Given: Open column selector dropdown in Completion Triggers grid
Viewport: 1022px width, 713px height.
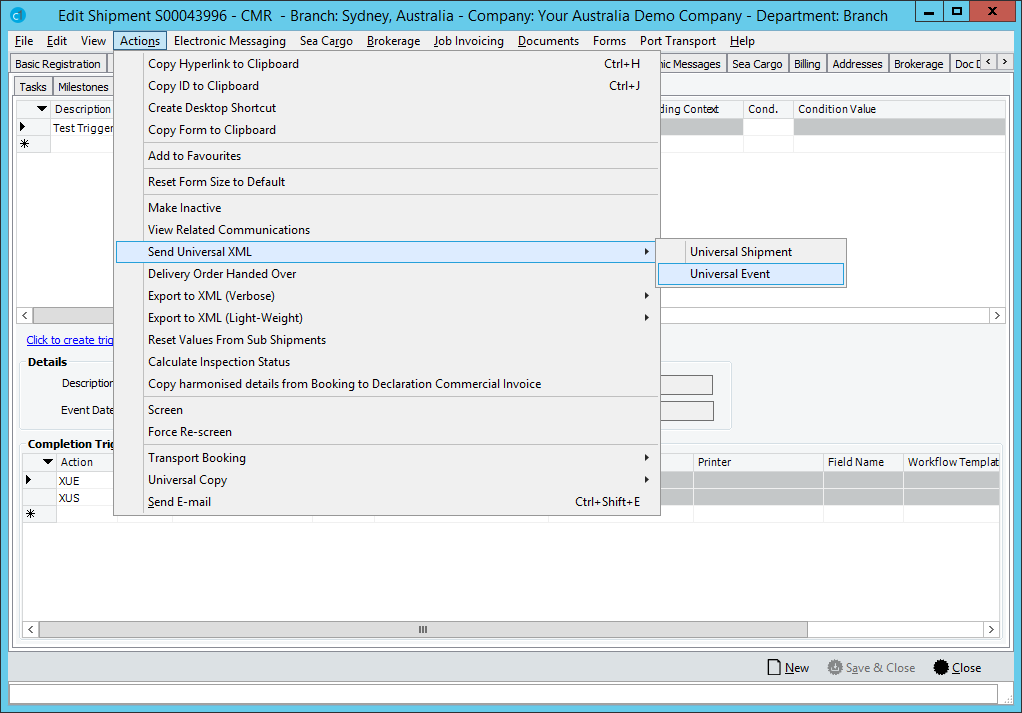Looking at the screenshot, I should 46,462.
